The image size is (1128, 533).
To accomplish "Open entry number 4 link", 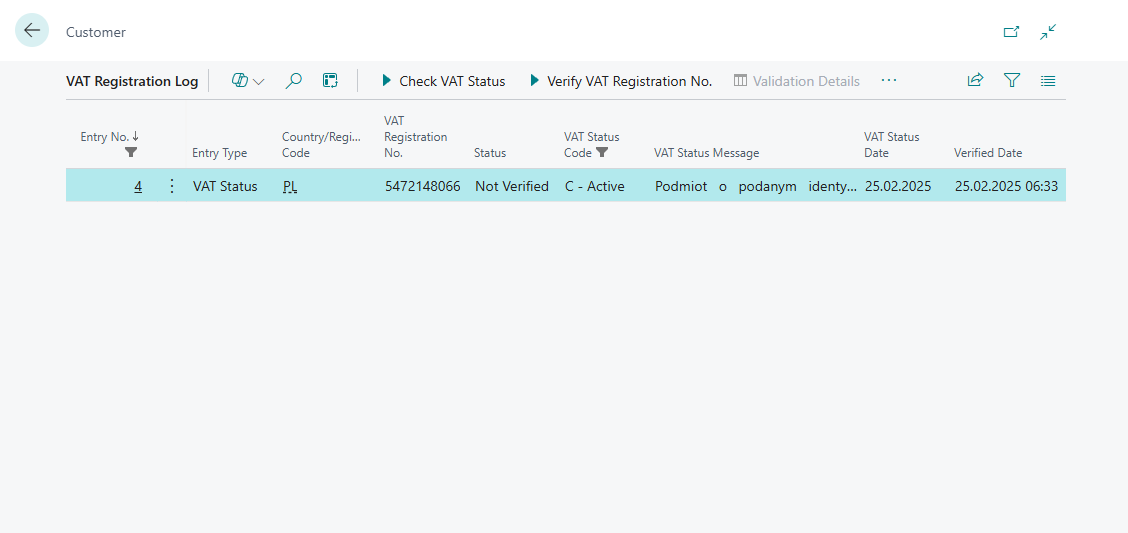I will click(137, 187).
